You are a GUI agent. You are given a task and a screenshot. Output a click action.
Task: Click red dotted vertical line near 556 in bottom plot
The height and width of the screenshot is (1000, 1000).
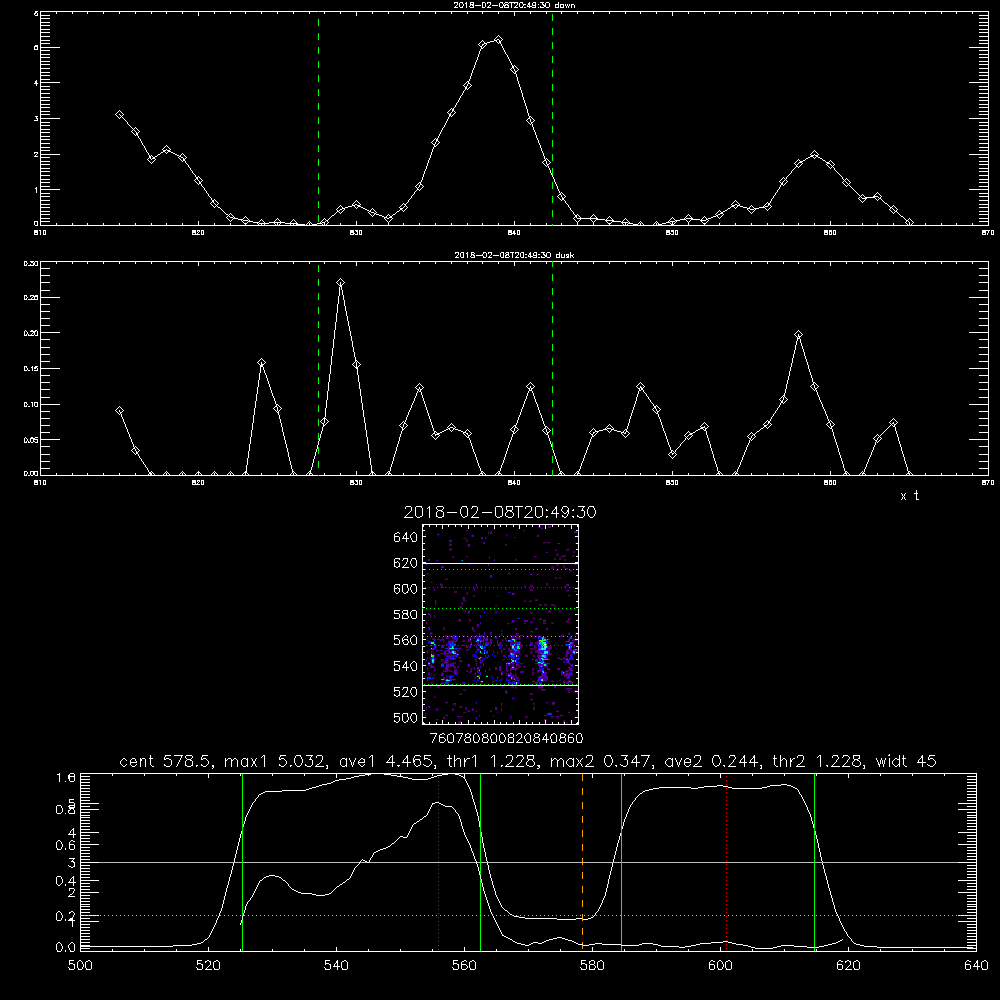point(439,861)
